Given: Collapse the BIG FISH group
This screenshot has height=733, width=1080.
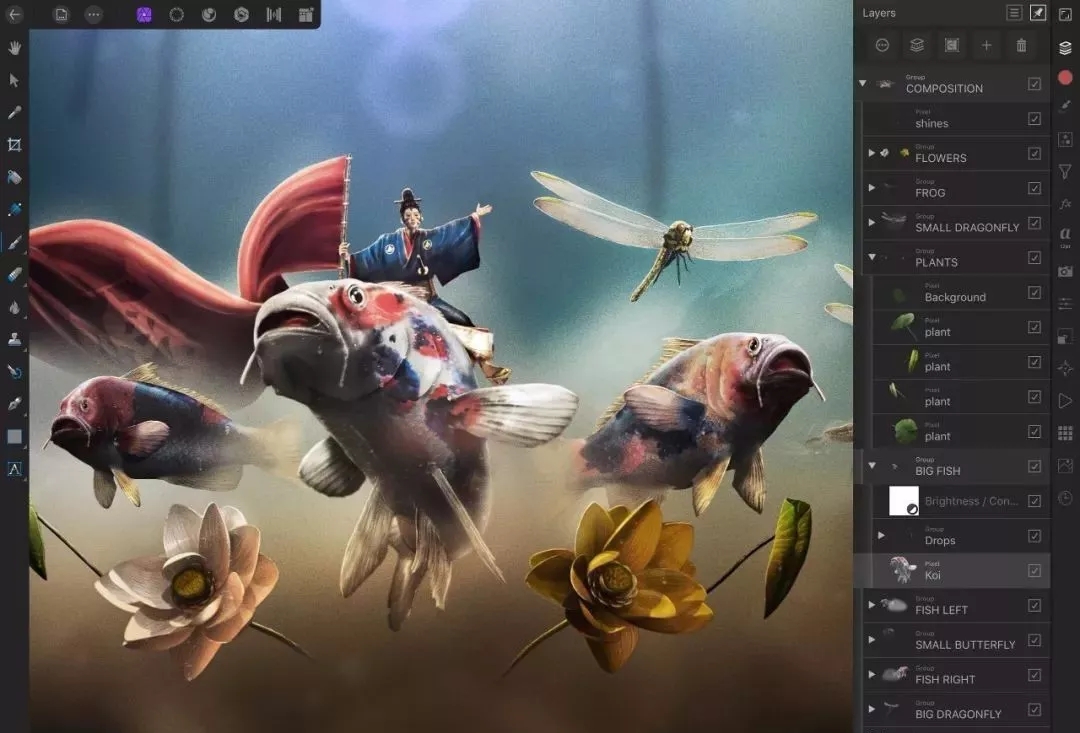Looking at the screenshot, I should (x=872, y=466).
